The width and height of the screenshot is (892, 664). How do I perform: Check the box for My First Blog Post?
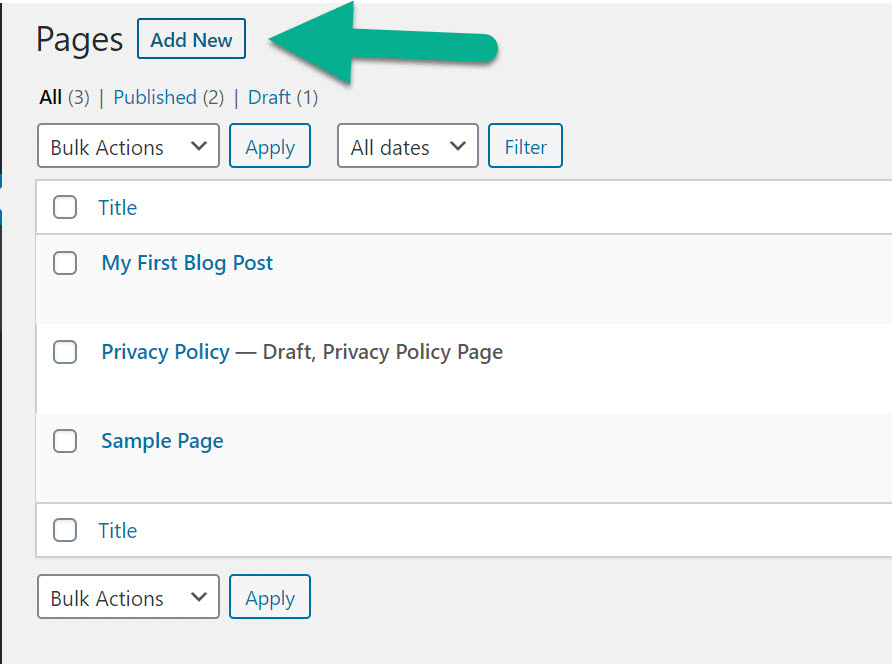pyautogui.click(x=64, y=262)
